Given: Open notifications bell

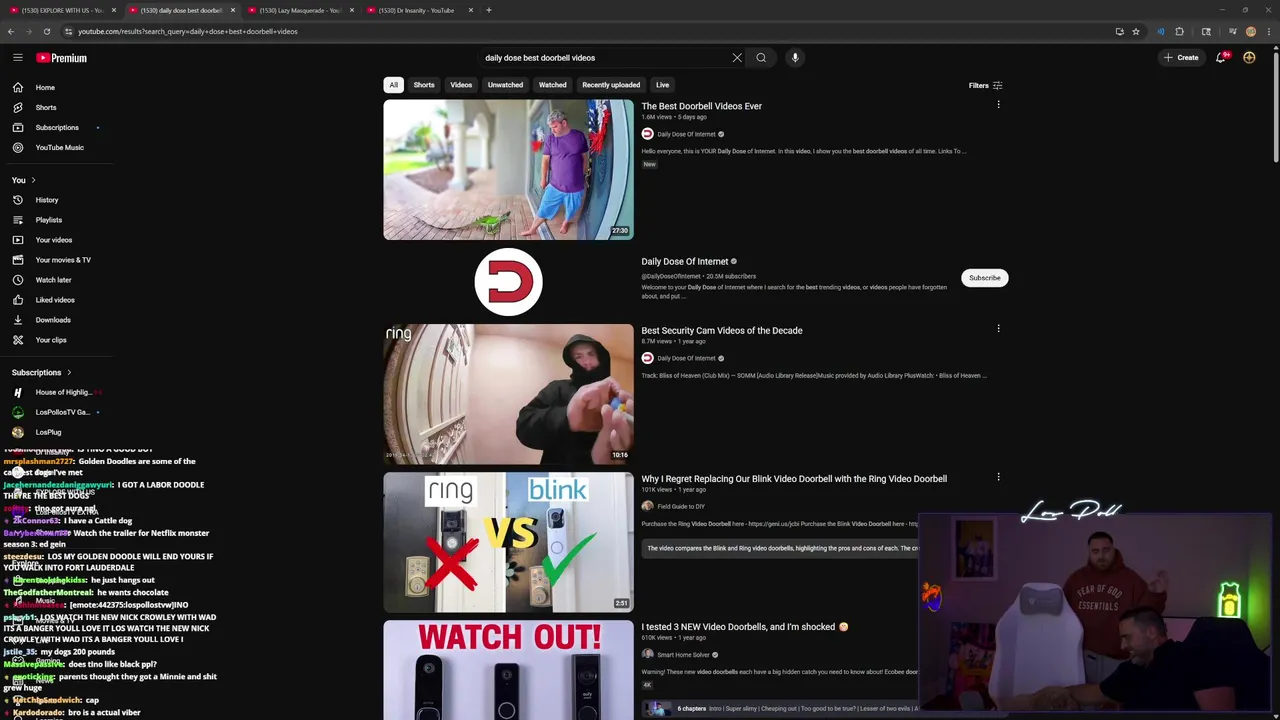Looking at the screenshot, I should pos(1221,58).
